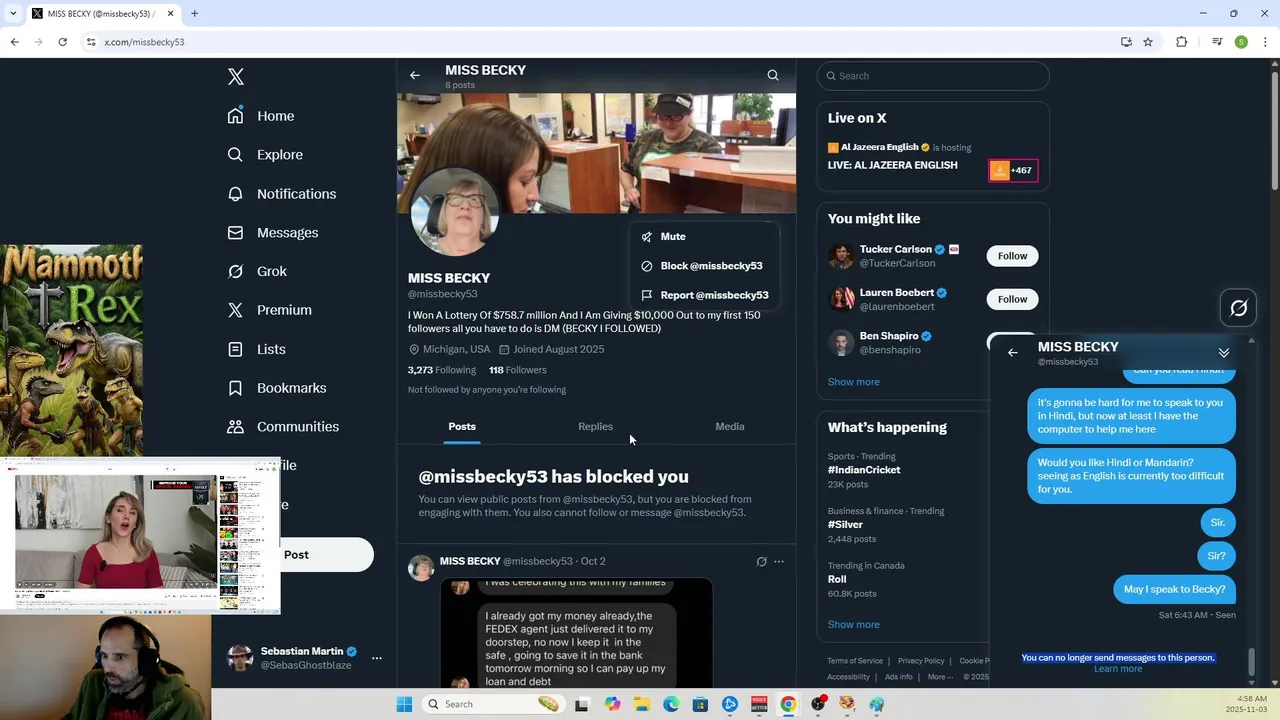
Task: Click Learn more in the chat popup
Action: (x=1118, y=669)
